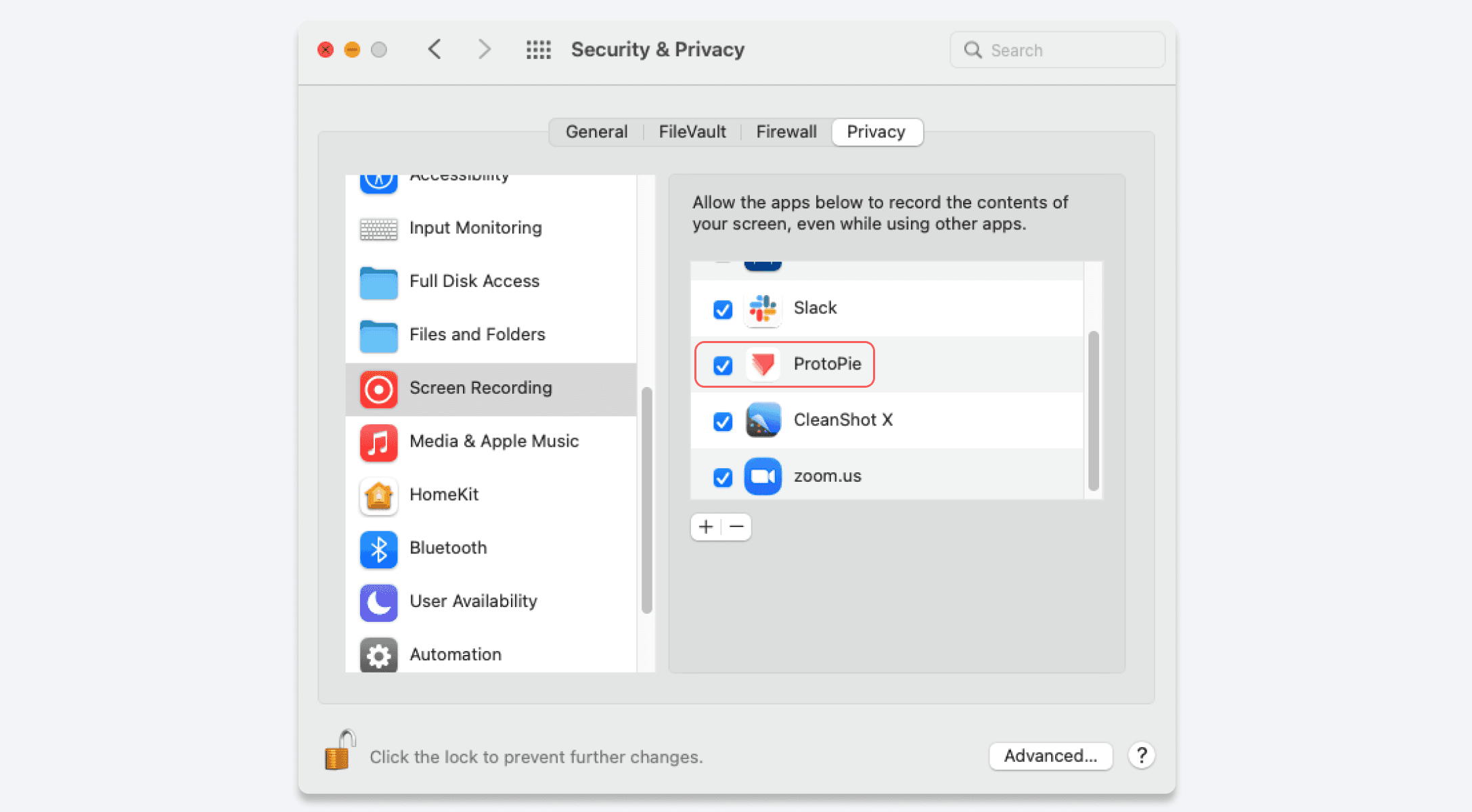
Task: Disable ProtoPie screen recording access
Action: coord(722,365)
